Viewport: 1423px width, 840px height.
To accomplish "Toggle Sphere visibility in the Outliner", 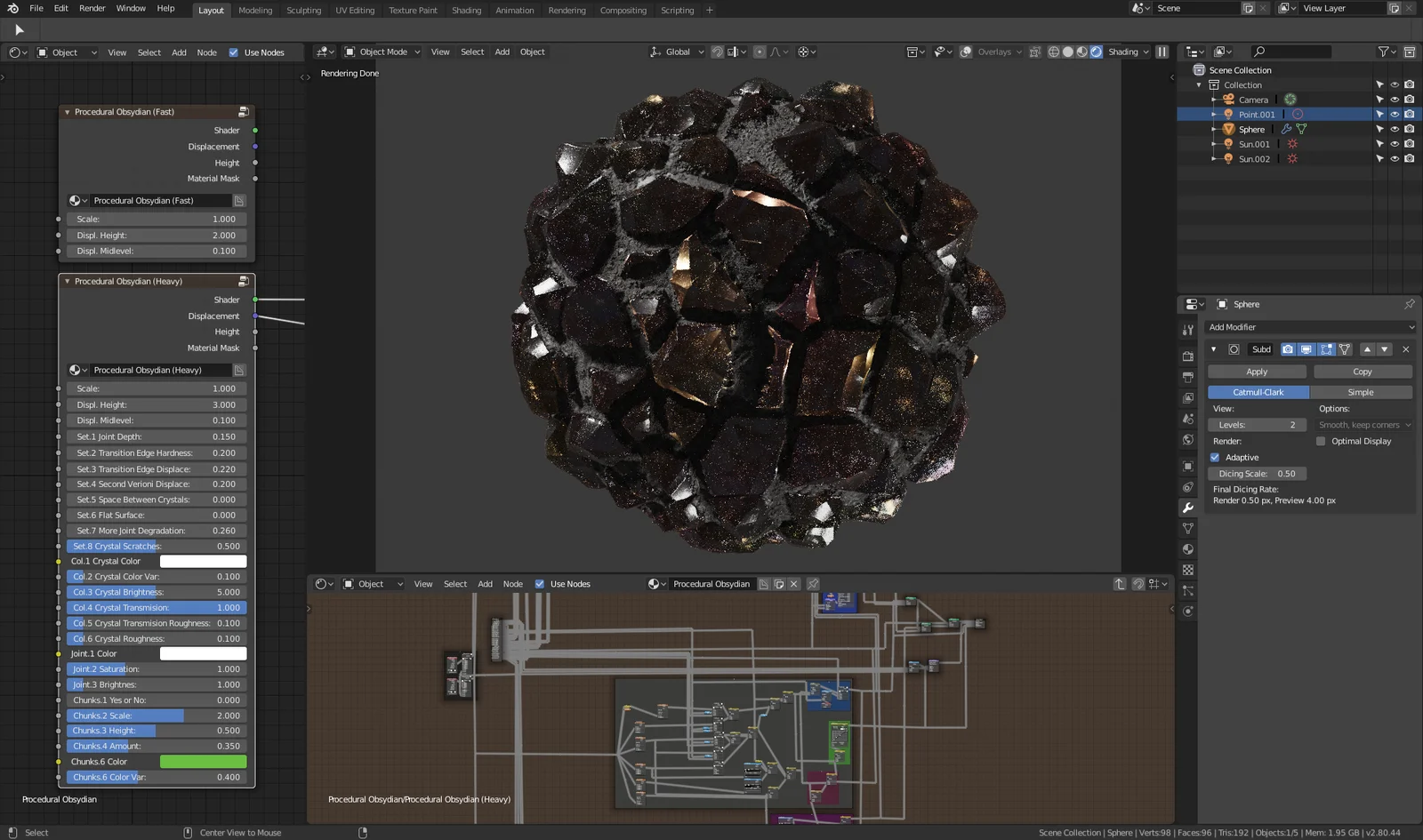I will 1394,129.
